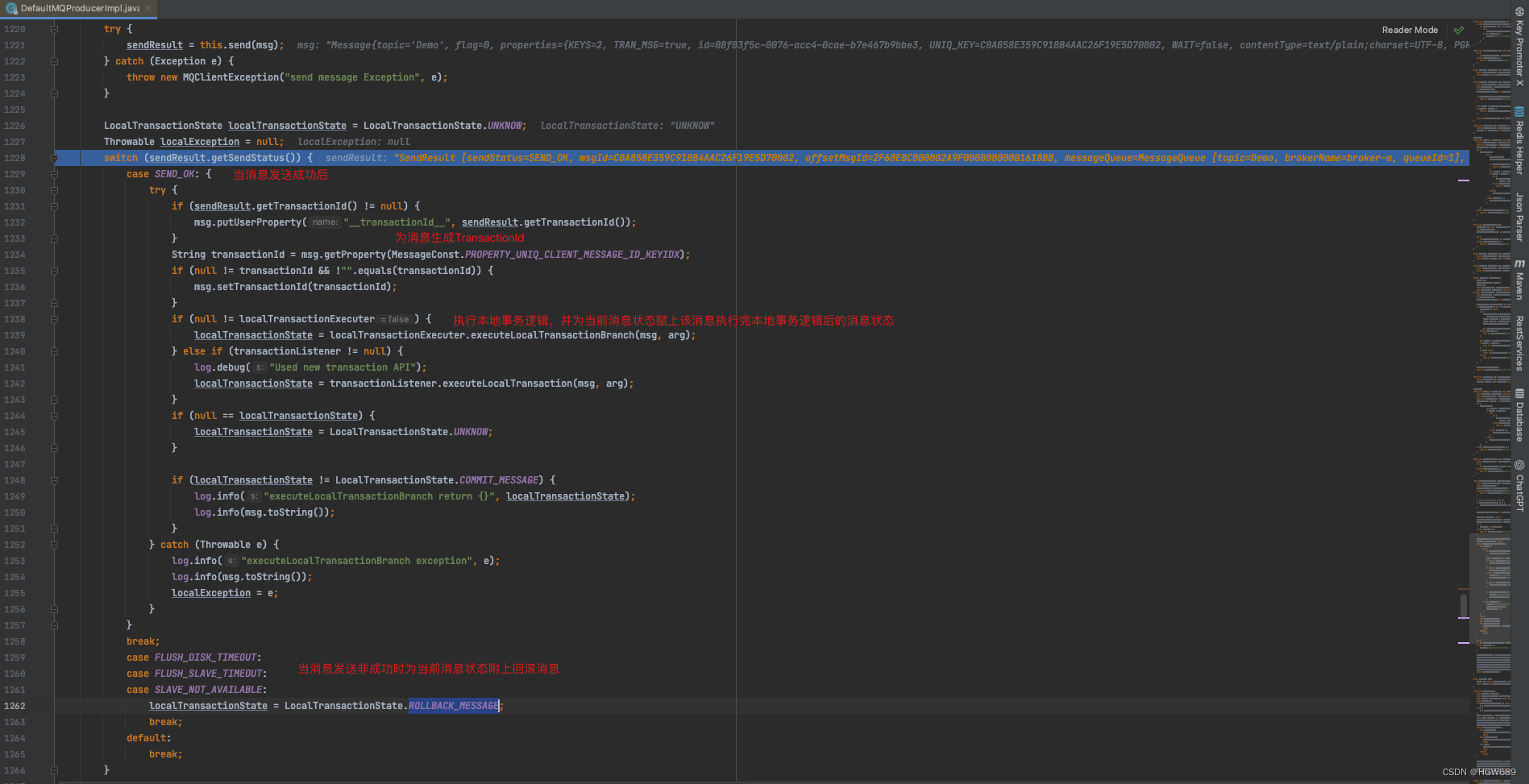
Task: Select the DefaultMQProducerImpl.java editor tab
Action: tap(78, 8)
